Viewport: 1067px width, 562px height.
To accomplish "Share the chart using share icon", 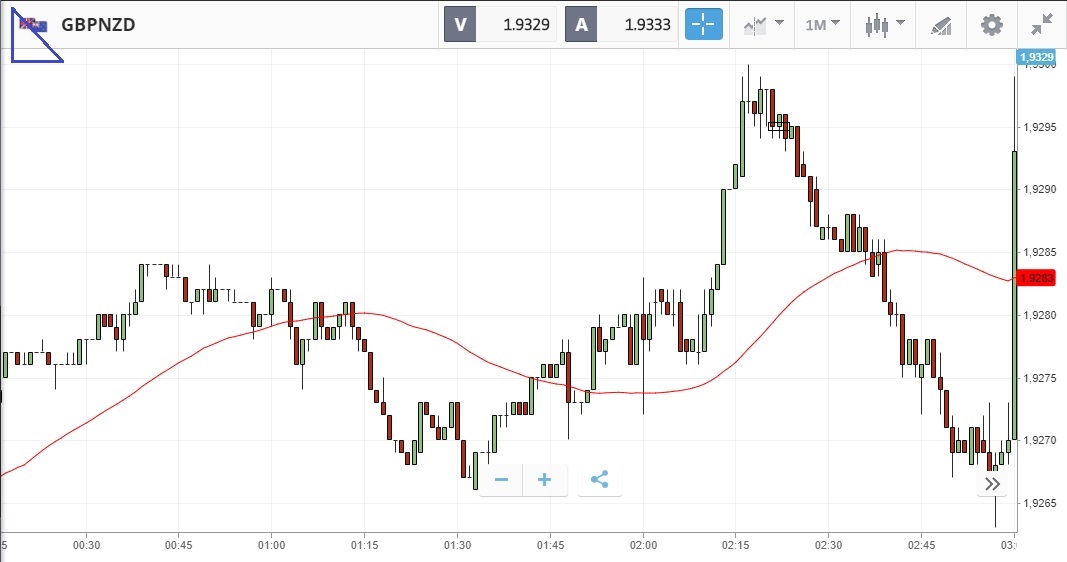I will (x=599, y=480).
